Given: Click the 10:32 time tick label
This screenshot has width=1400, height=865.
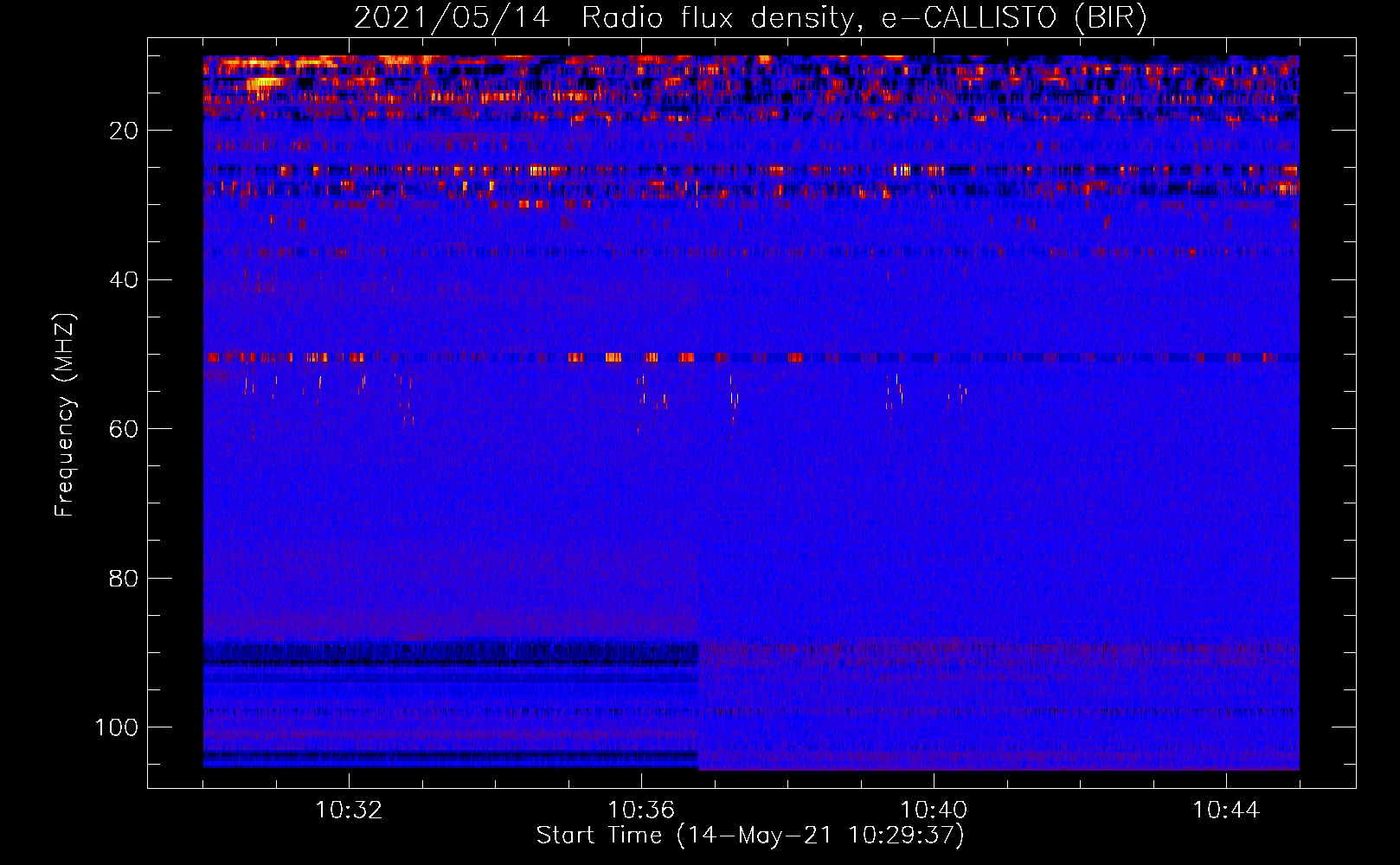Looking at the screenshot, I should (x=349, y=811).
